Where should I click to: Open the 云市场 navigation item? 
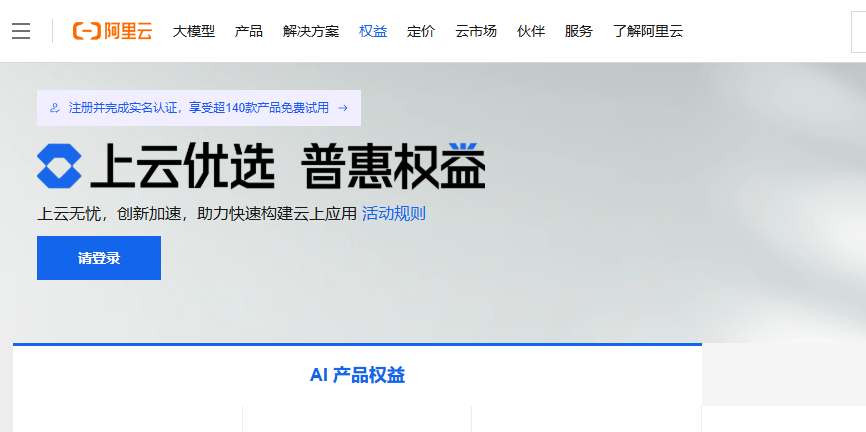point(475,31)
